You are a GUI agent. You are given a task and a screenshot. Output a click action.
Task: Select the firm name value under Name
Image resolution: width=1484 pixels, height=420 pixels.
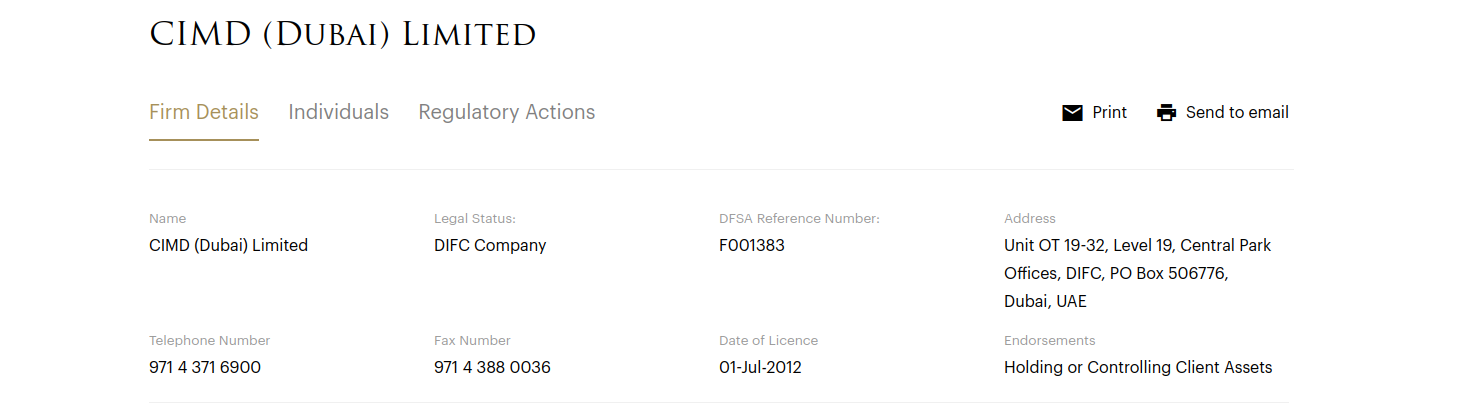[x=228, y=245]
